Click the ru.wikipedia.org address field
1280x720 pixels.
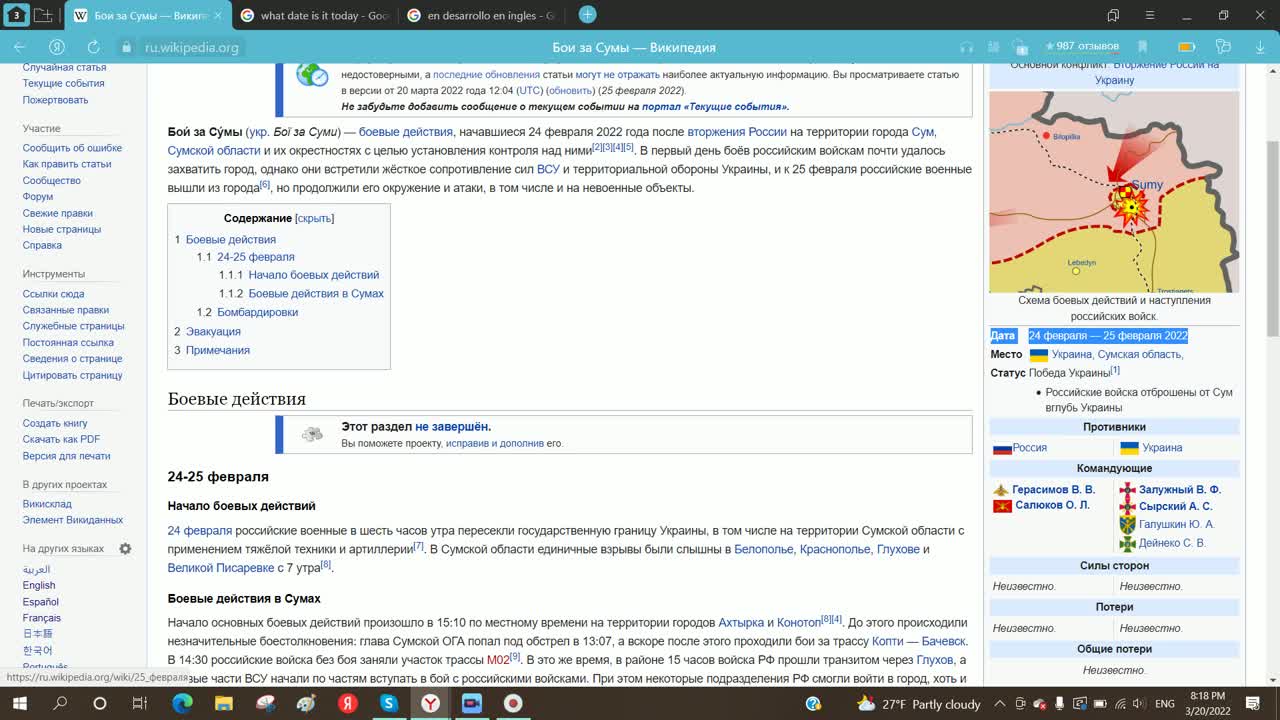click(192, 47)
